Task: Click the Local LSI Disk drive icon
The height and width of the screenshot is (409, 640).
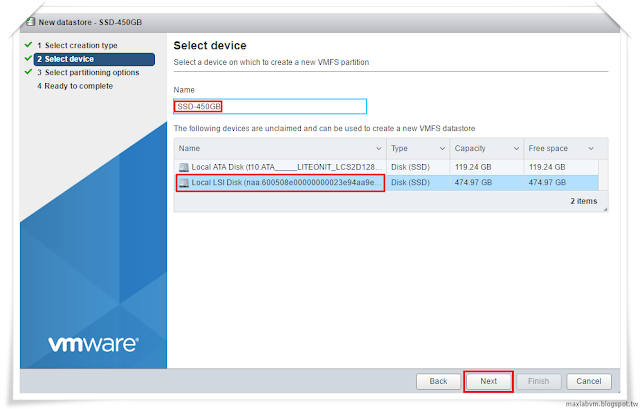Action: click(184, 182)
